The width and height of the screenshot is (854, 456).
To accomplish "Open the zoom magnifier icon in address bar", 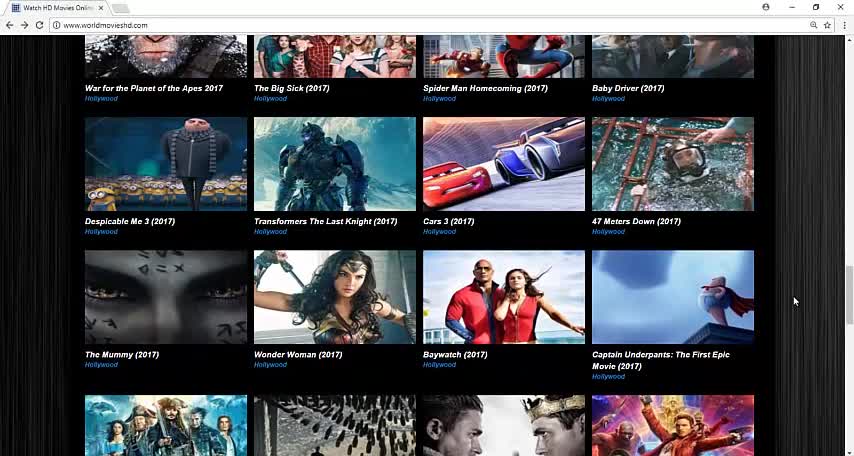I will [813, 25].
